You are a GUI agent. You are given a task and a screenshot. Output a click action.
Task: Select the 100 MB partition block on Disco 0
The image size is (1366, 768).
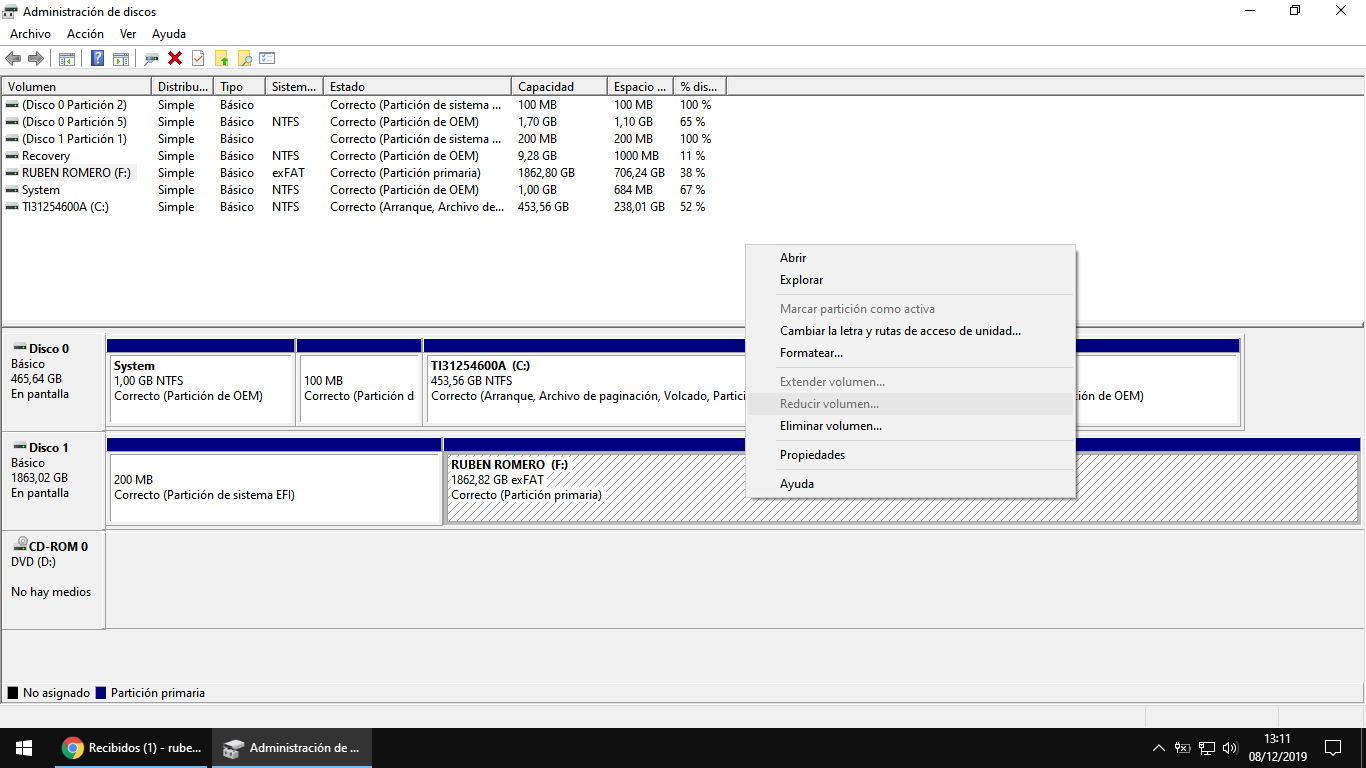(x=359, y=381)
